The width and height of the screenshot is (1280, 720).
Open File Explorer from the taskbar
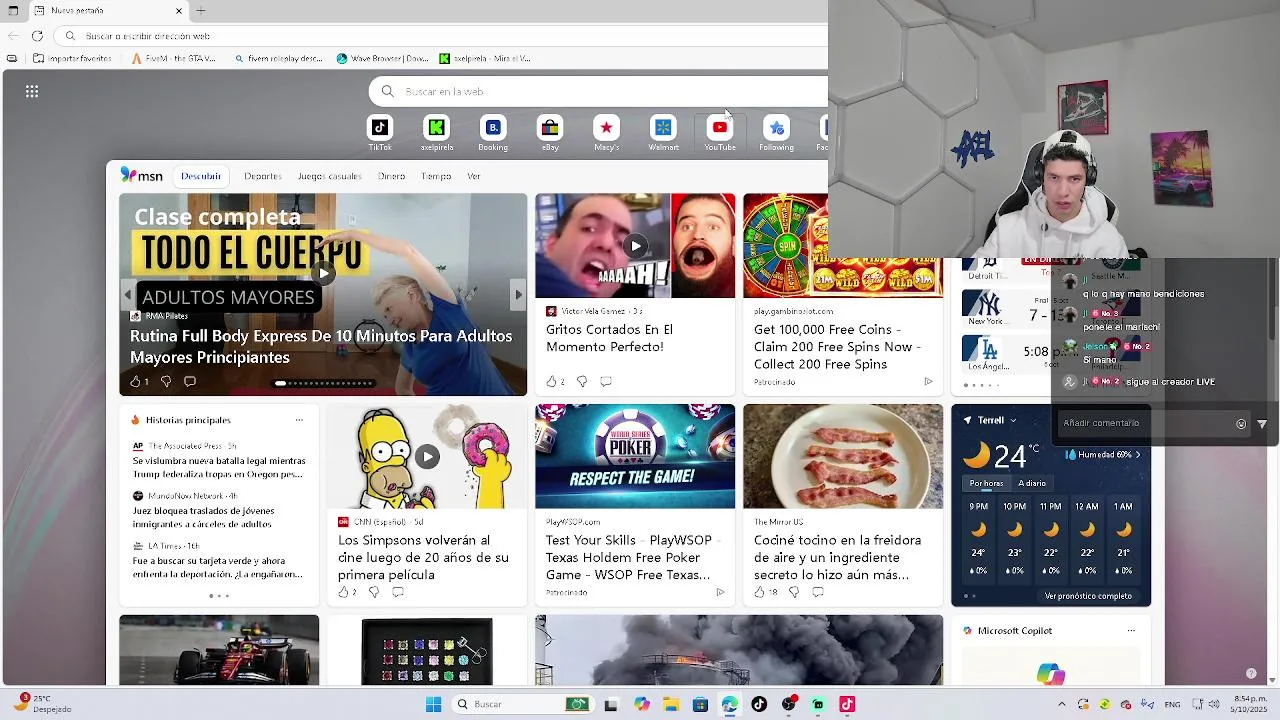[x=671, y=704]
